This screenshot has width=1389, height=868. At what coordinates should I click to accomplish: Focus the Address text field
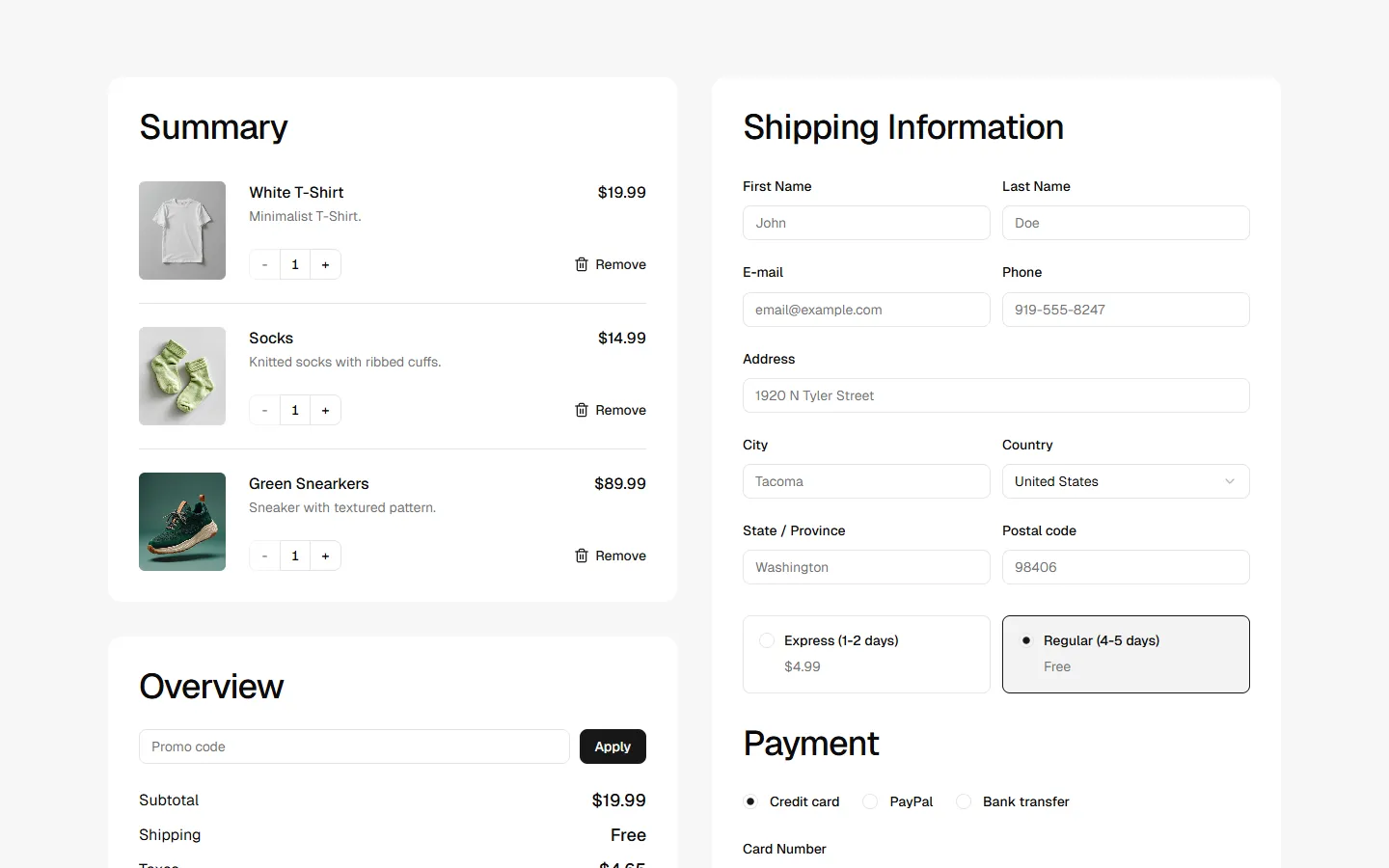(x=995, y=395)
